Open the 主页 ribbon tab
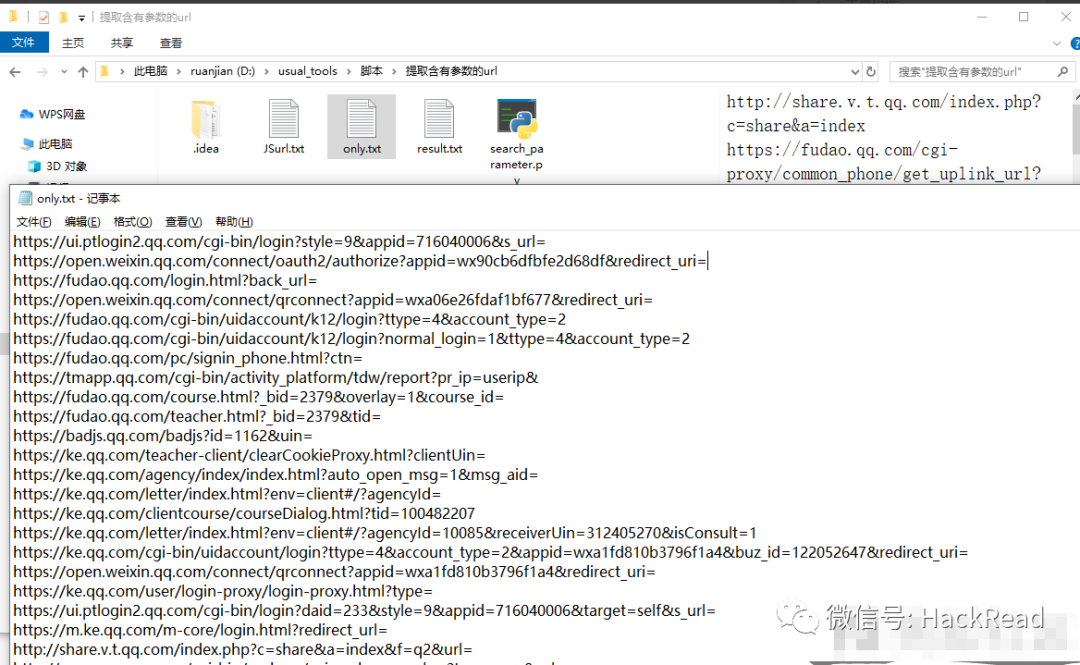This screenshot has height=665, width=1080. coord(72,43)
